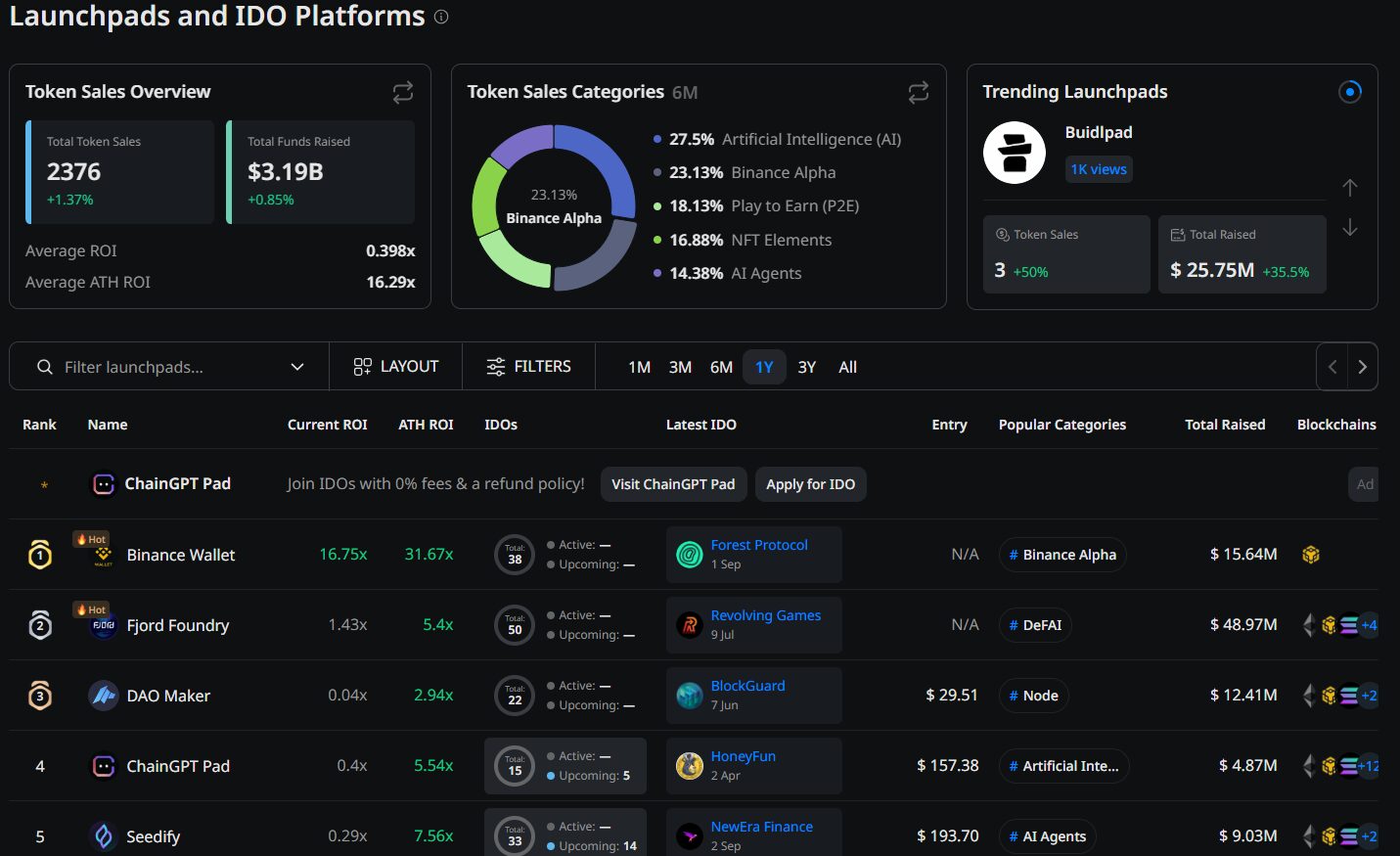Sort table by ATH ROI column
The image size is (1400, 856).
coord(426,425)
